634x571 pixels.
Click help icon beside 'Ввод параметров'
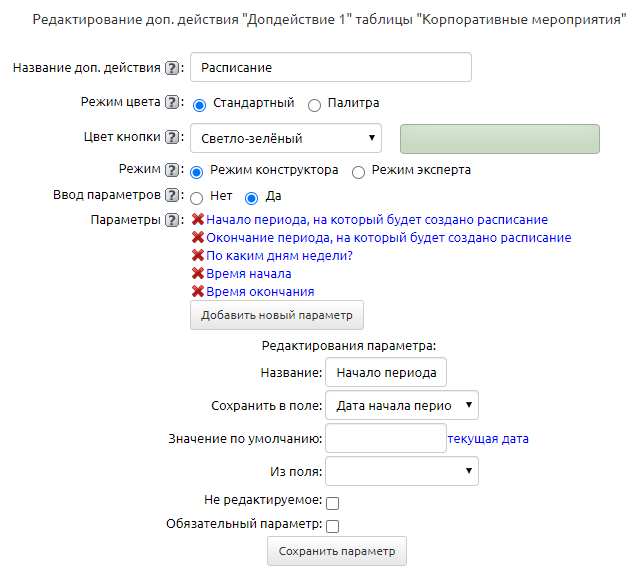172,195
